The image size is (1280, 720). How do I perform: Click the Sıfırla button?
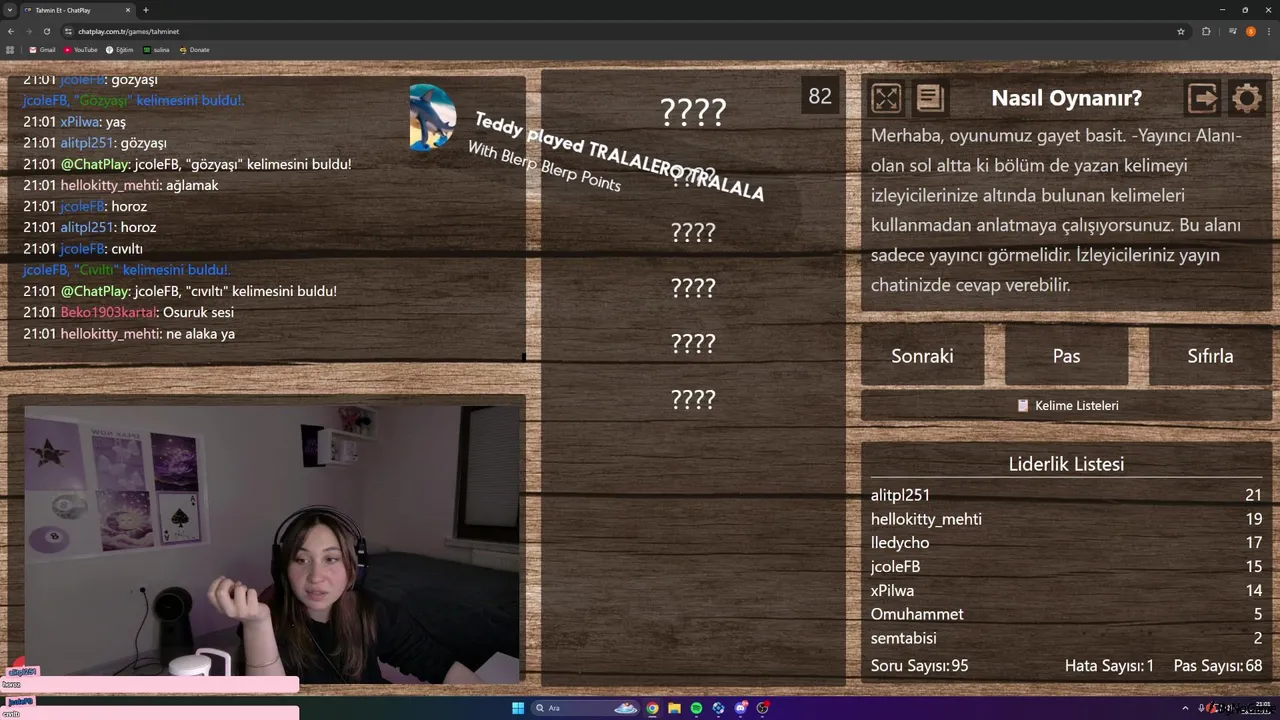tap(1210, 356)
